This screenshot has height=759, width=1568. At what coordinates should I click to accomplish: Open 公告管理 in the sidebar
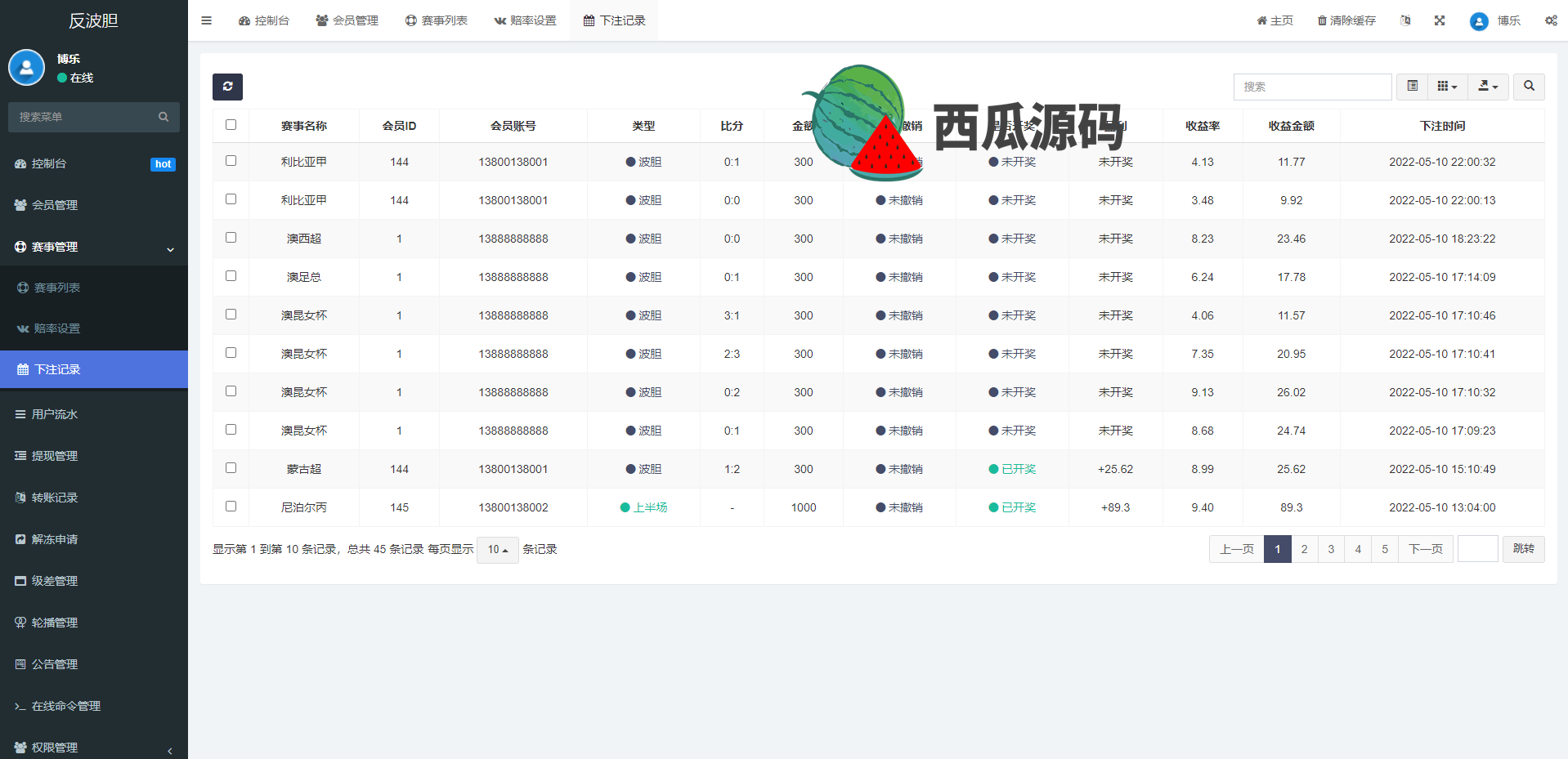click(x=94, y=664)
